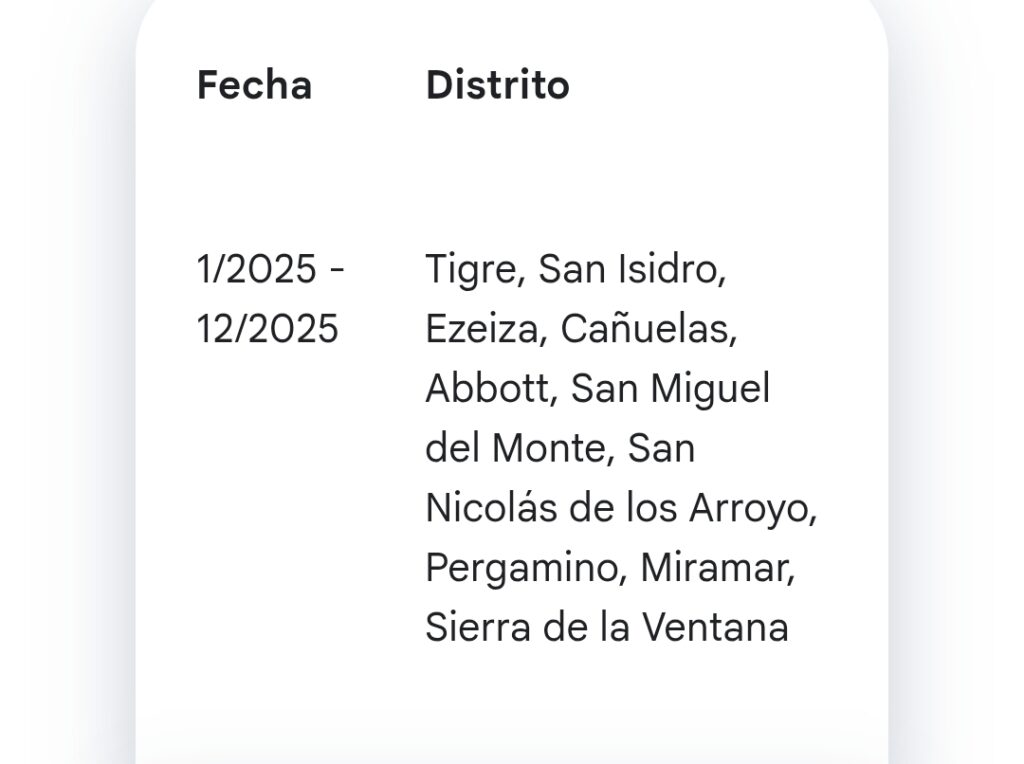The width and height of the screenshot is (1024, 764).
Task: Click the word Sierra
Action: pos(478,628)
